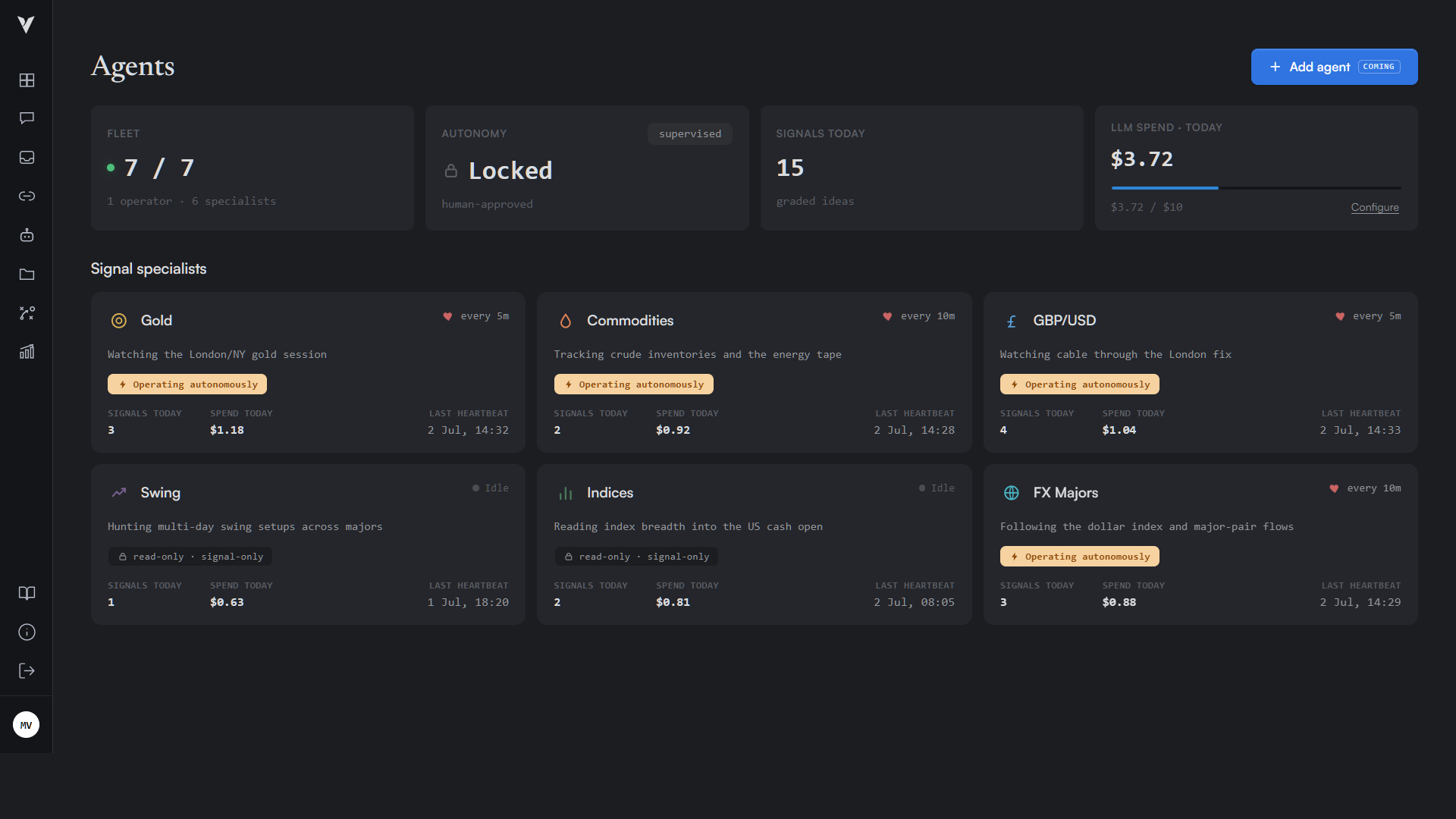Screen dimensions: 1456x819
Task: Click the $3.72 / $10 budget text
Action: tap(1147, 207)
